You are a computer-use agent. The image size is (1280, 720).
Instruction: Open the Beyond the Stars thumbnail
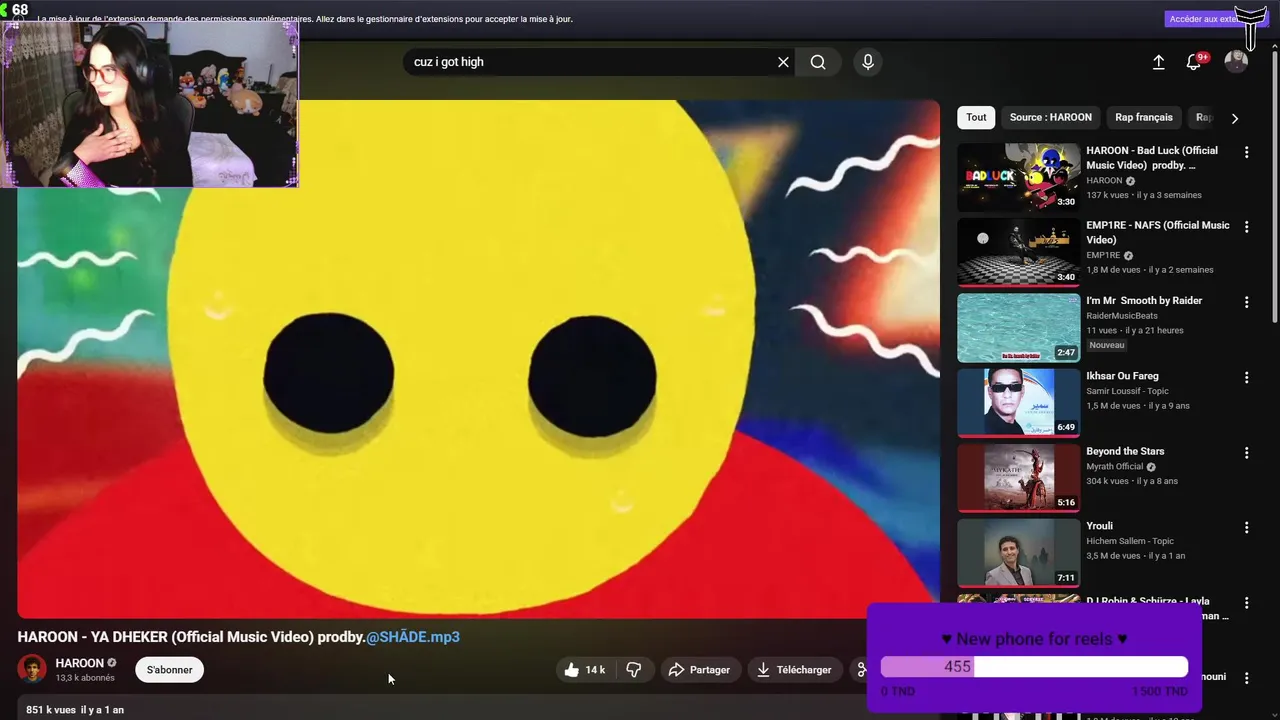pos(1018,477)
